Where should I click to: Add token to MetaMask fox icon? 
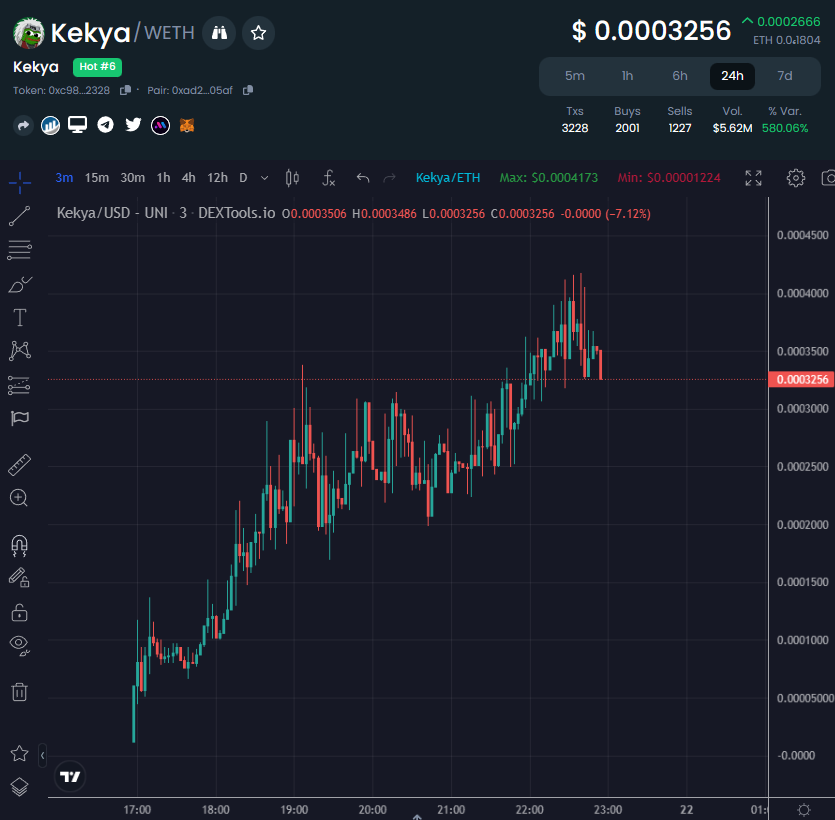(186, 125)
